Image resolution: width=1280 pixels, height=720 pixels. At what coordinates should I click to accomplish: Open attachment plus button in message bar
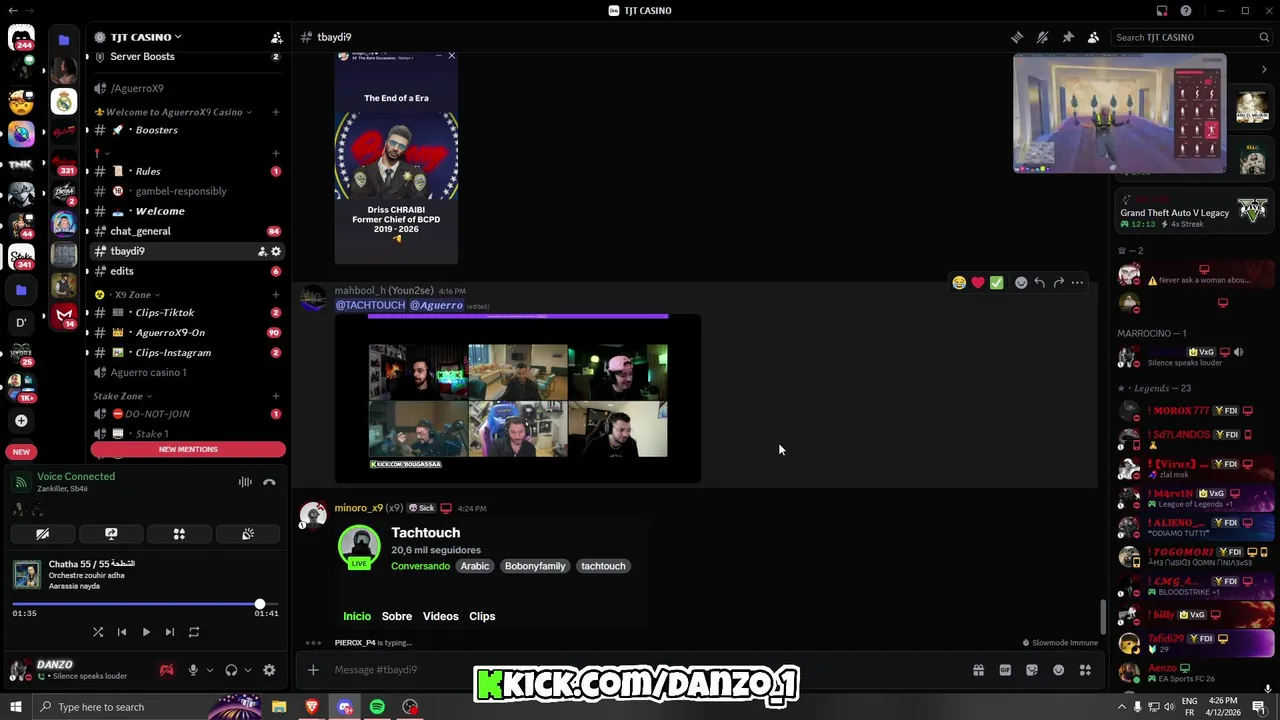pyautogui.click(x=313, y=670)
